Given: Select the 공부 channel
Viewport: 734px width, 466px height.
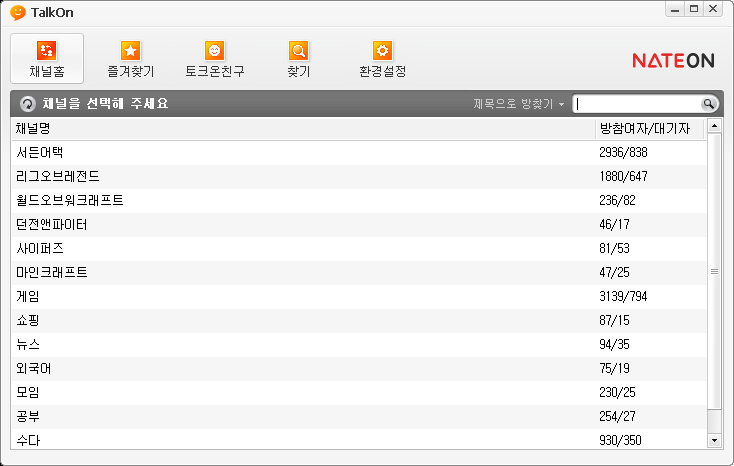Looking at the screenshot, I should click(359, 416).
